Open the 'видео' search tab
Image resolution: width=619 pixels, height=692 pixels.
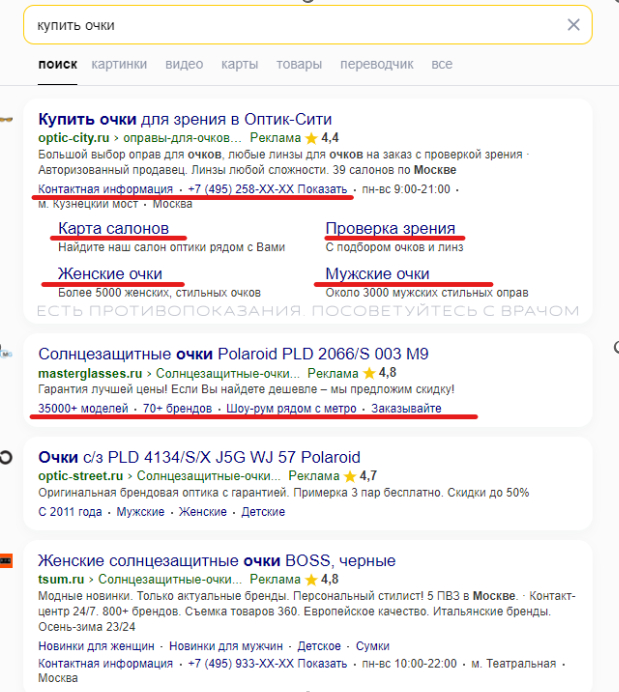[184, 65]
